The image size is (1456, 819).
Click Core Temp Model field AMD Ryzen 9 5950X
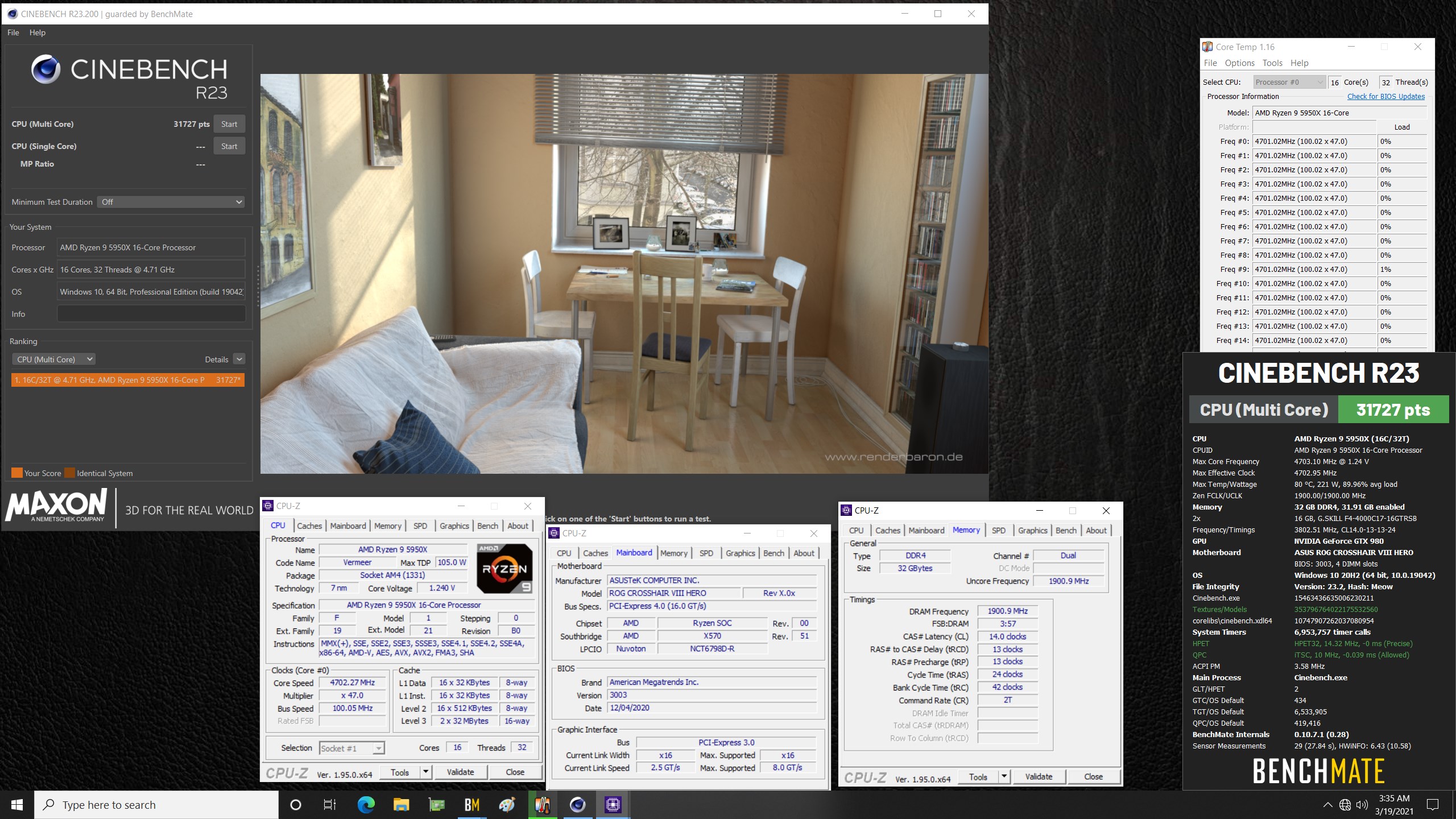1340,113
